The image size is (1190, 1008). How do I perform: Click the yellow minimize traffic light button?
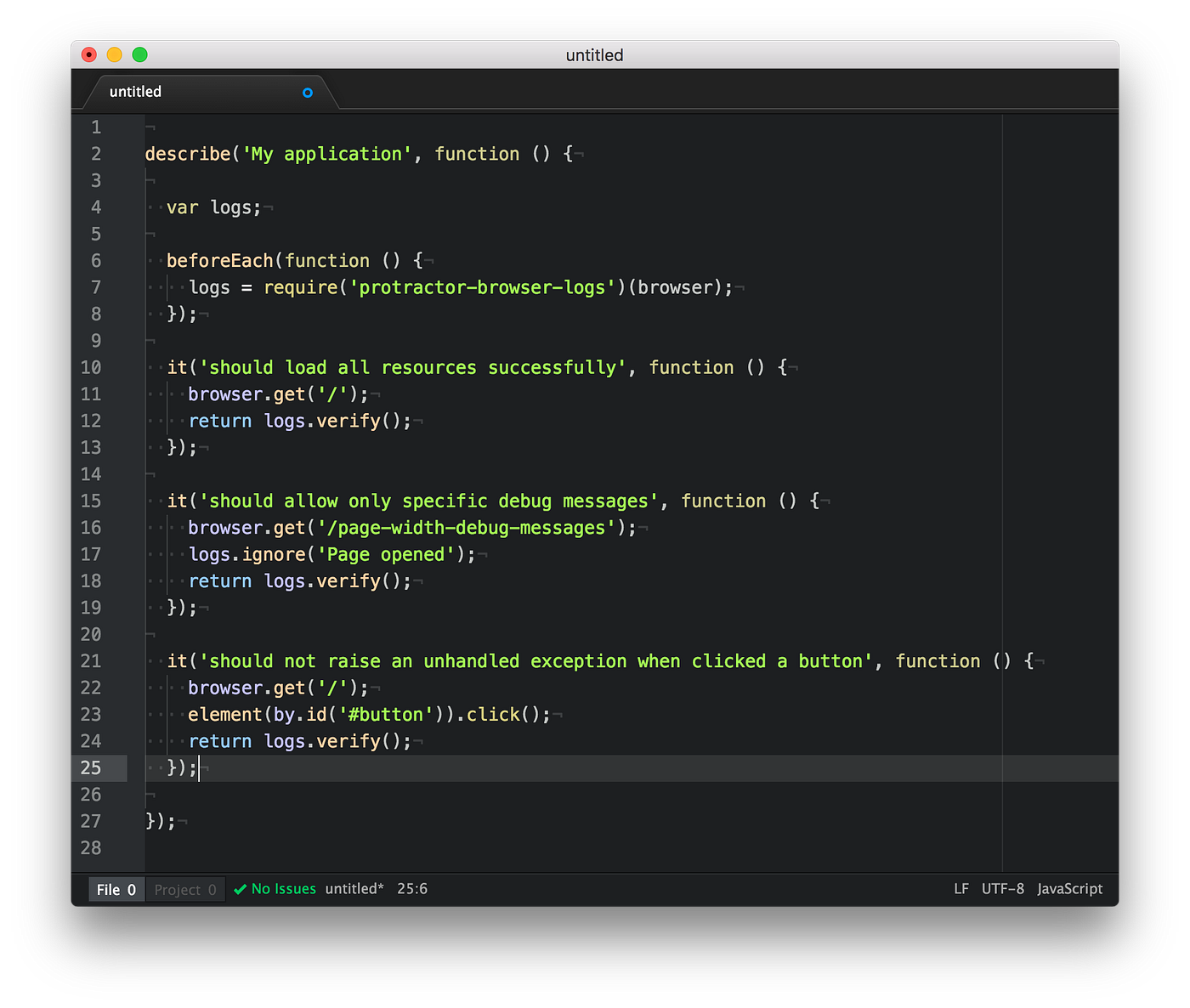click(114, 54)
